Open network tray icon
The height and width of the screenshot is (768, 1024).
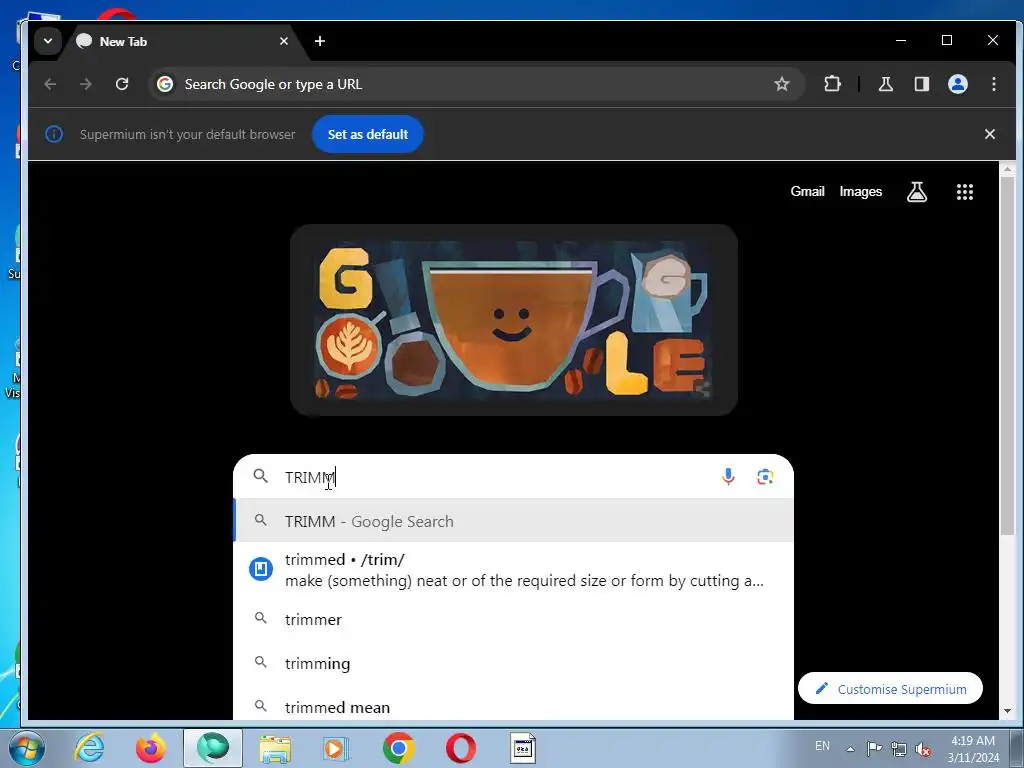pyautogui.click(x=899, y=749)
